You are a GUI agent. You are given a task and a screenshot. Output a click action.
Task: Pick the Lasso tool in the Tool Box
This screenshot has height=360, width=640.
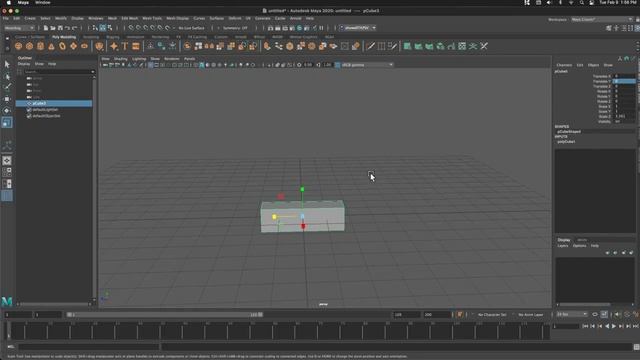[x=7, y=76]
